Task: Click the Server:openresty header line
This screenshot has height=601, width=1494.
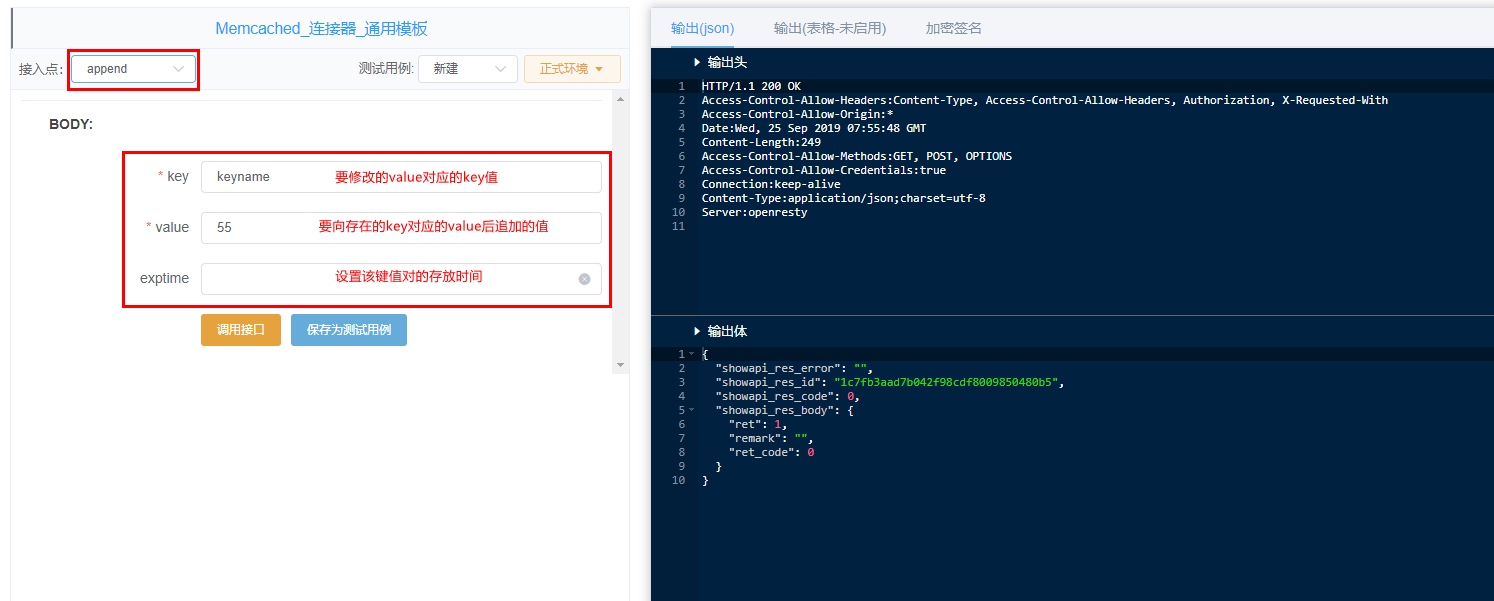Action: (754, 212)
